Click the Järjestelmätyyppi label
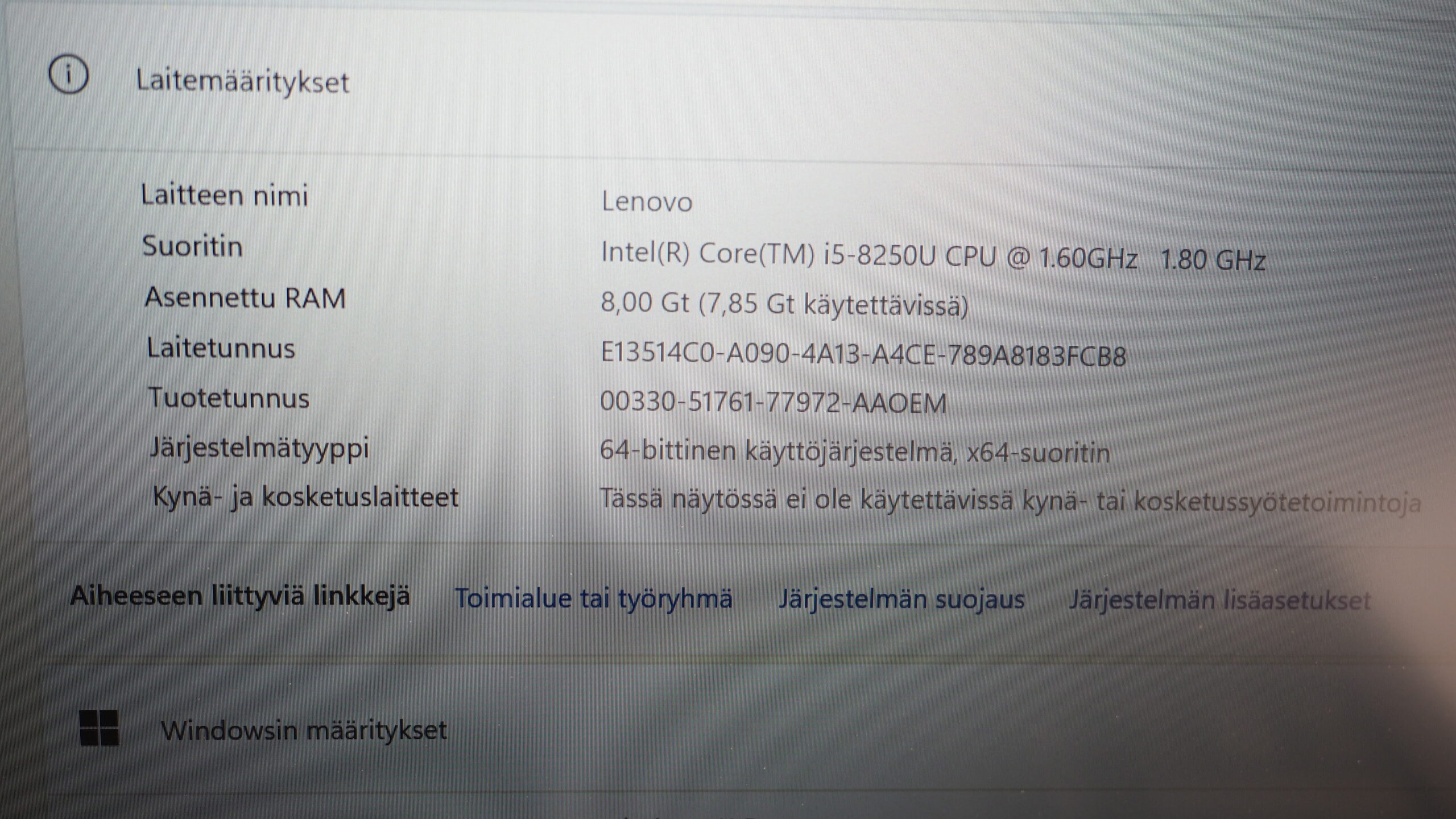Image resolution: width=1456 pixels, height=819 pixels. point(259,448)
